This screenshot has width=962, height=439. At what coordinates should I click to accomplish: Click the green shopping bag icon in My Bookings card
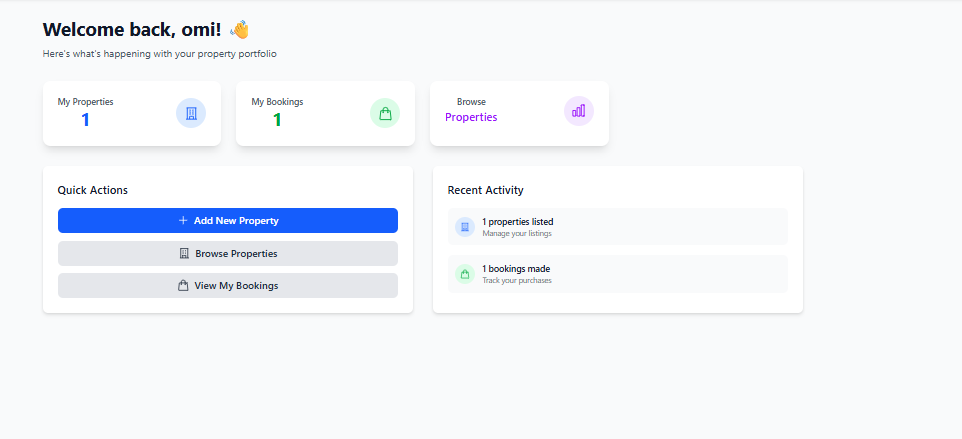385,113
